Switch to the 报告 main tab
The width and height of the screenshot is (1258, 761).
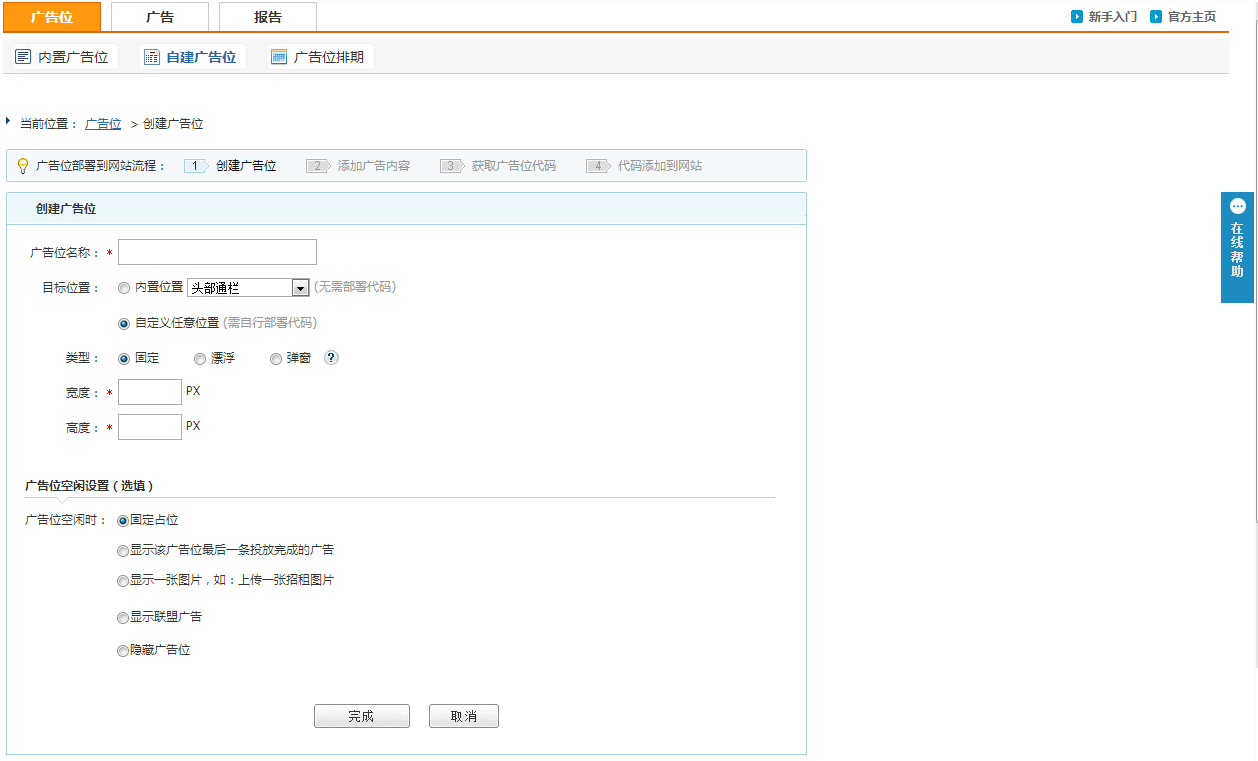[x=268, y=17]
